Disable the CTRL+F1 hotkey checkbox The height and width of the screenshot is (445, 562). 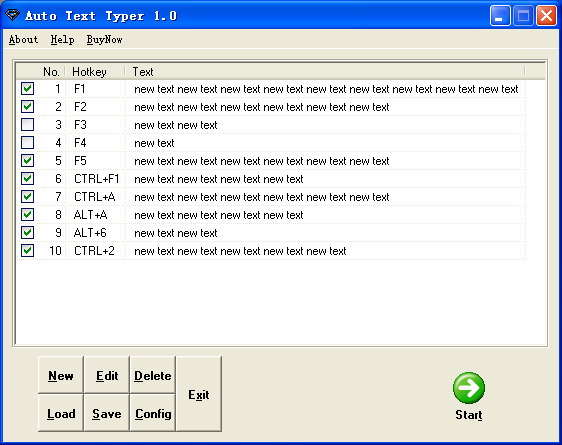[28, 178]
